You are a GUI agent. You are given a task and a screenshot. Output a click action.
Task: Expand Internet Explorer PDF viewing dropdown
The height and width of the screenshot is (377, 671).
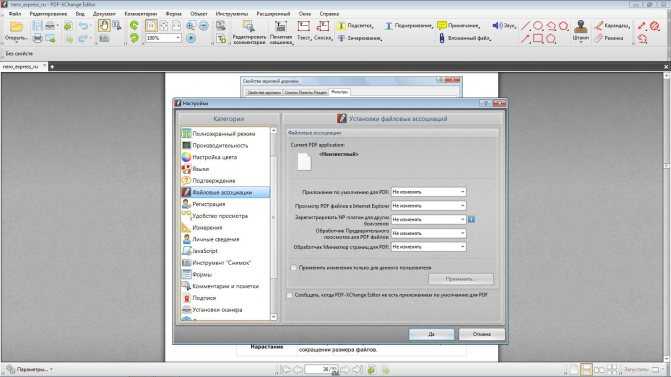pos(428,206)
